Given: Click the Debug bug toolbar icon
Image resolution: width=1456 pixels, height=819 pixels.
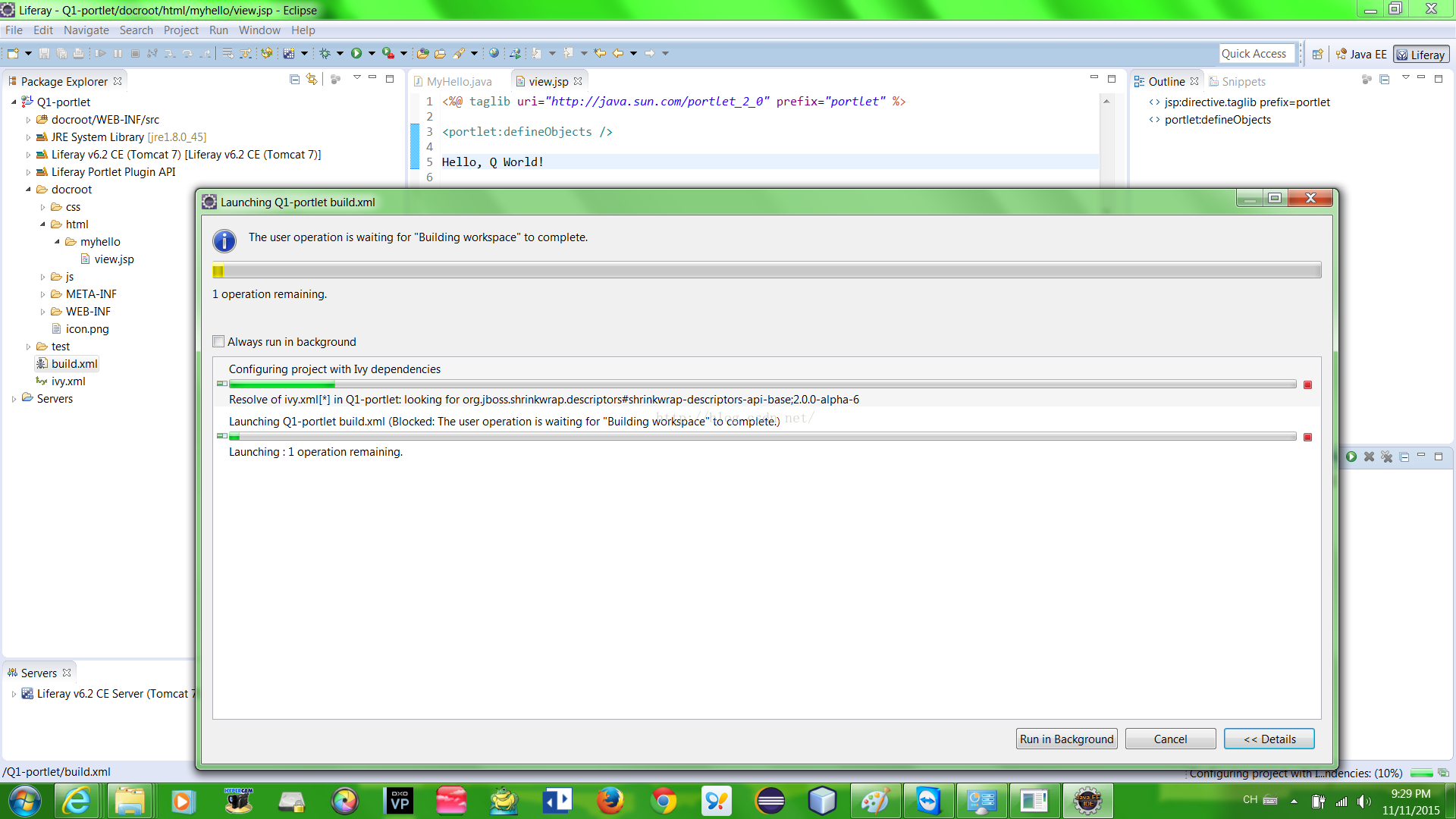Looking at the screenshot, I should tap(325, 53).
